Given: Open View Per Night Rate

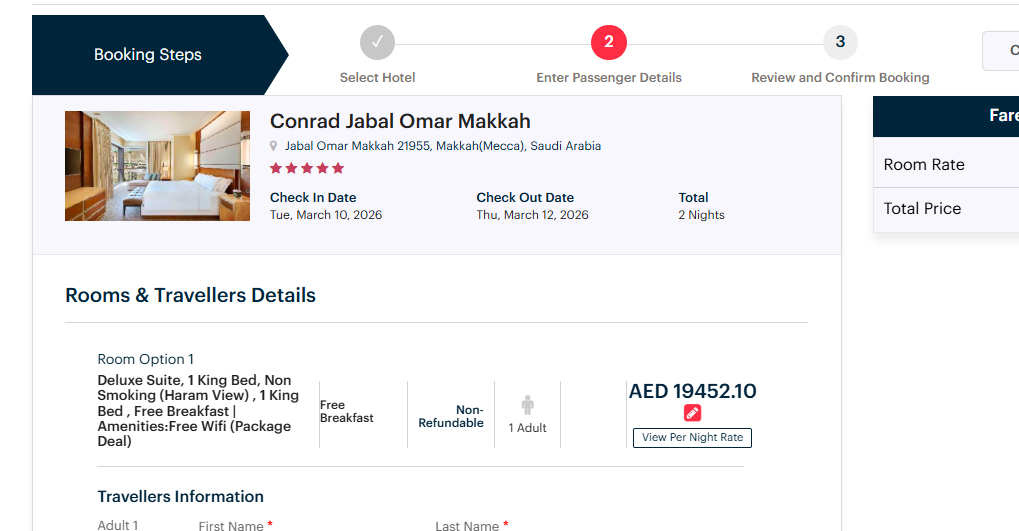Looking at the screenshot, I should (693, 437).
